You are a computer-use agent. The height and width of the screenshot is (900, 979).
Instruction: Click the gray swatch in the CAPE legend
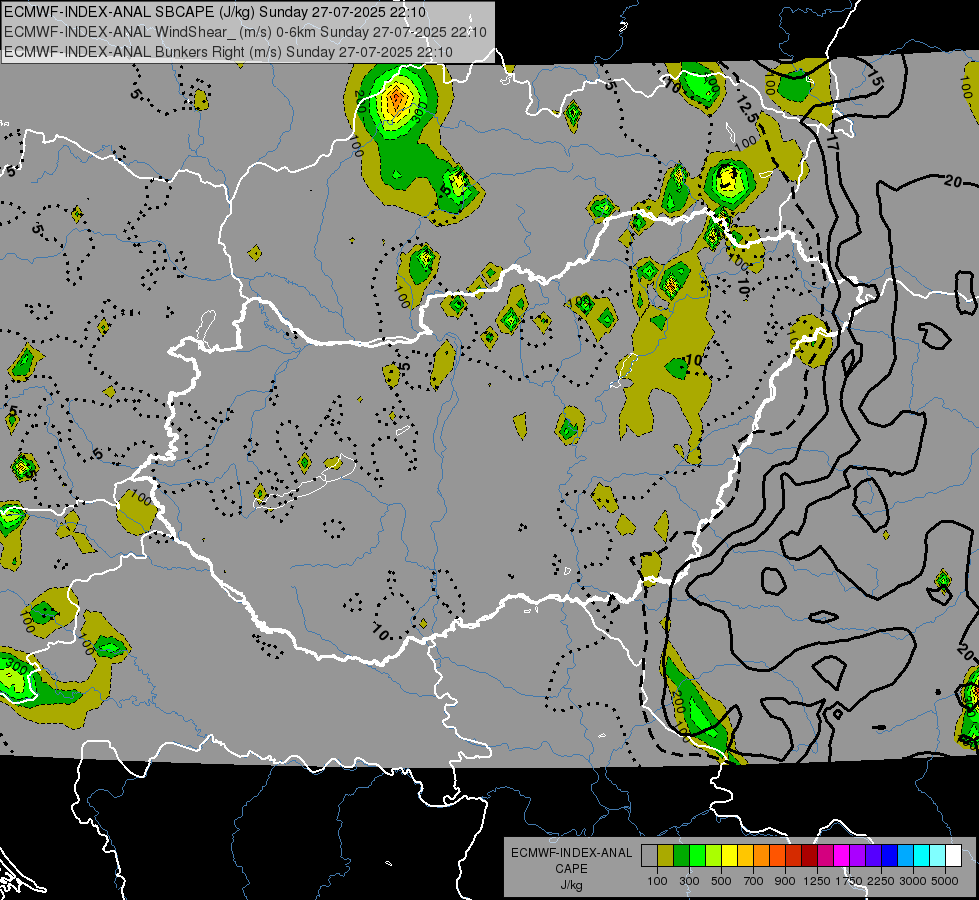[649, 855]
